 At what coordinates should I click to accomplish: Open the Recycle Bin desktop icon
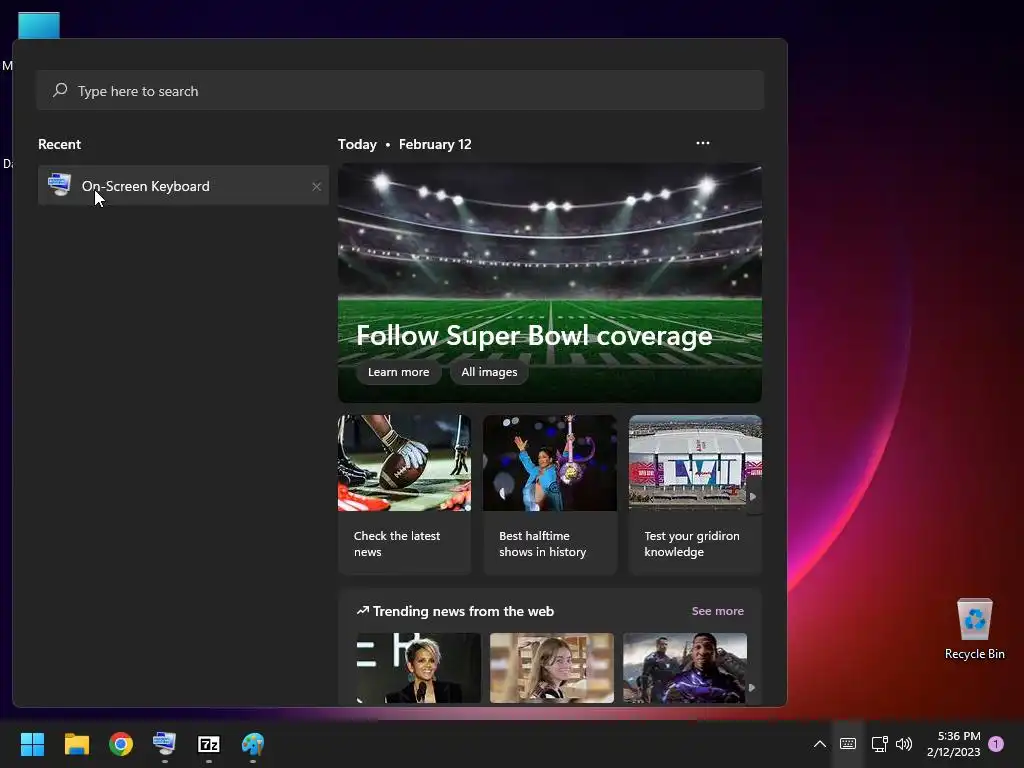(x=974, y=629)
